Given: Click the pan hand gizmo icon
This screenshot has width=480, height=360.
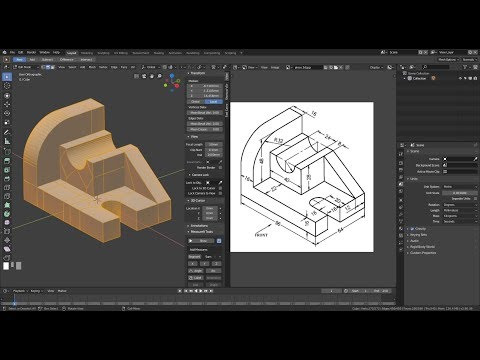Looking at the screenshot, I should coord(152,76).
